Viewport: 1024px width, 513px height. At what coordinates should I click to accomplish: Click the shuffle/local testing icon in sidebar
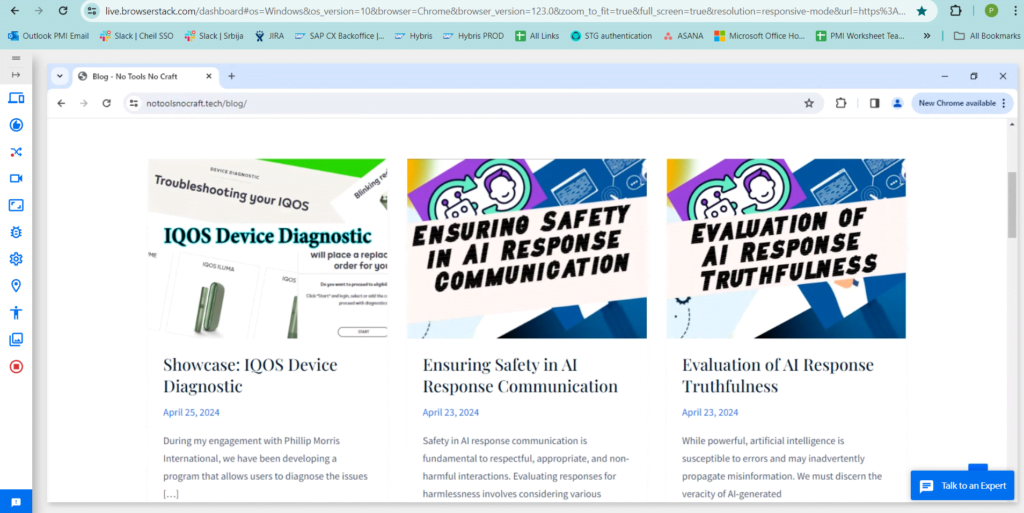pos(16,152)
